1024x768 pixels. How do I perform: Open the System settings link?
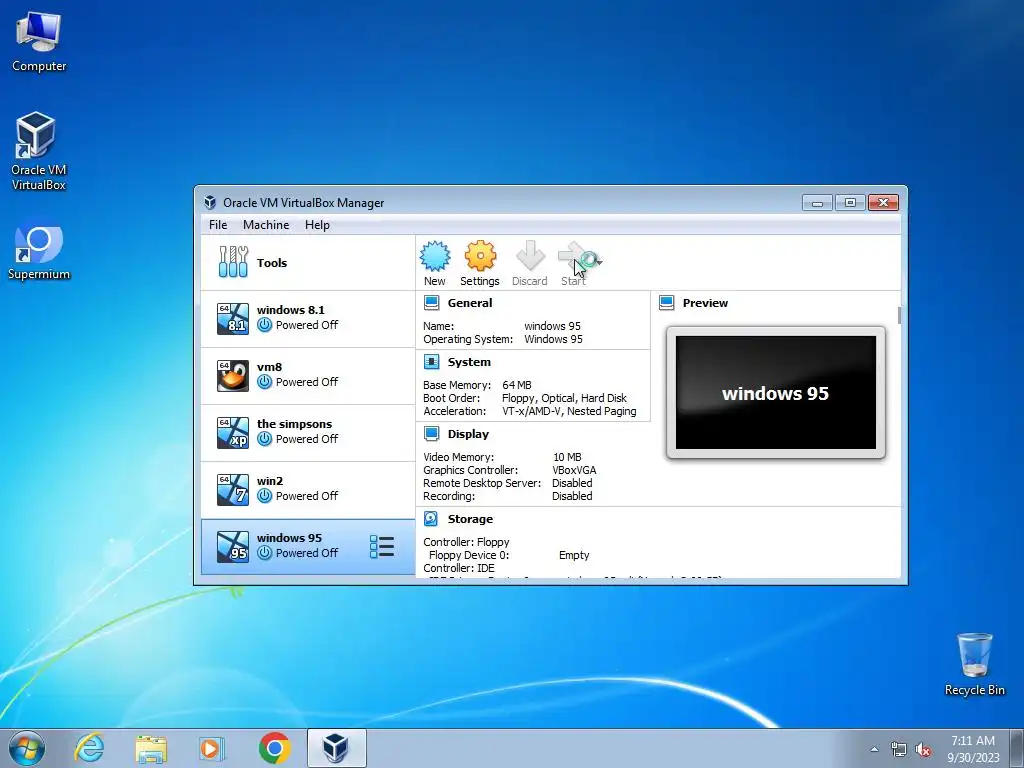click(x=470, y=362)
